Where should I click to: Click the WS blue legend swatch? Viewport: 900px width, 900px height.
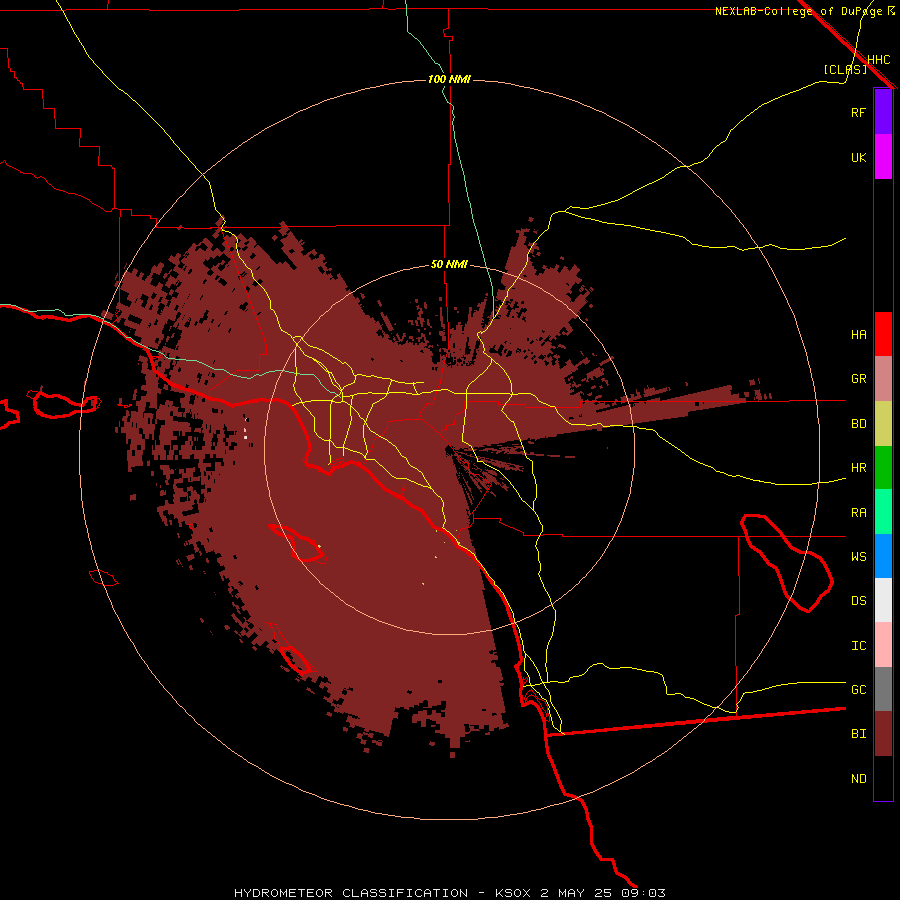(x=883, y=556)
